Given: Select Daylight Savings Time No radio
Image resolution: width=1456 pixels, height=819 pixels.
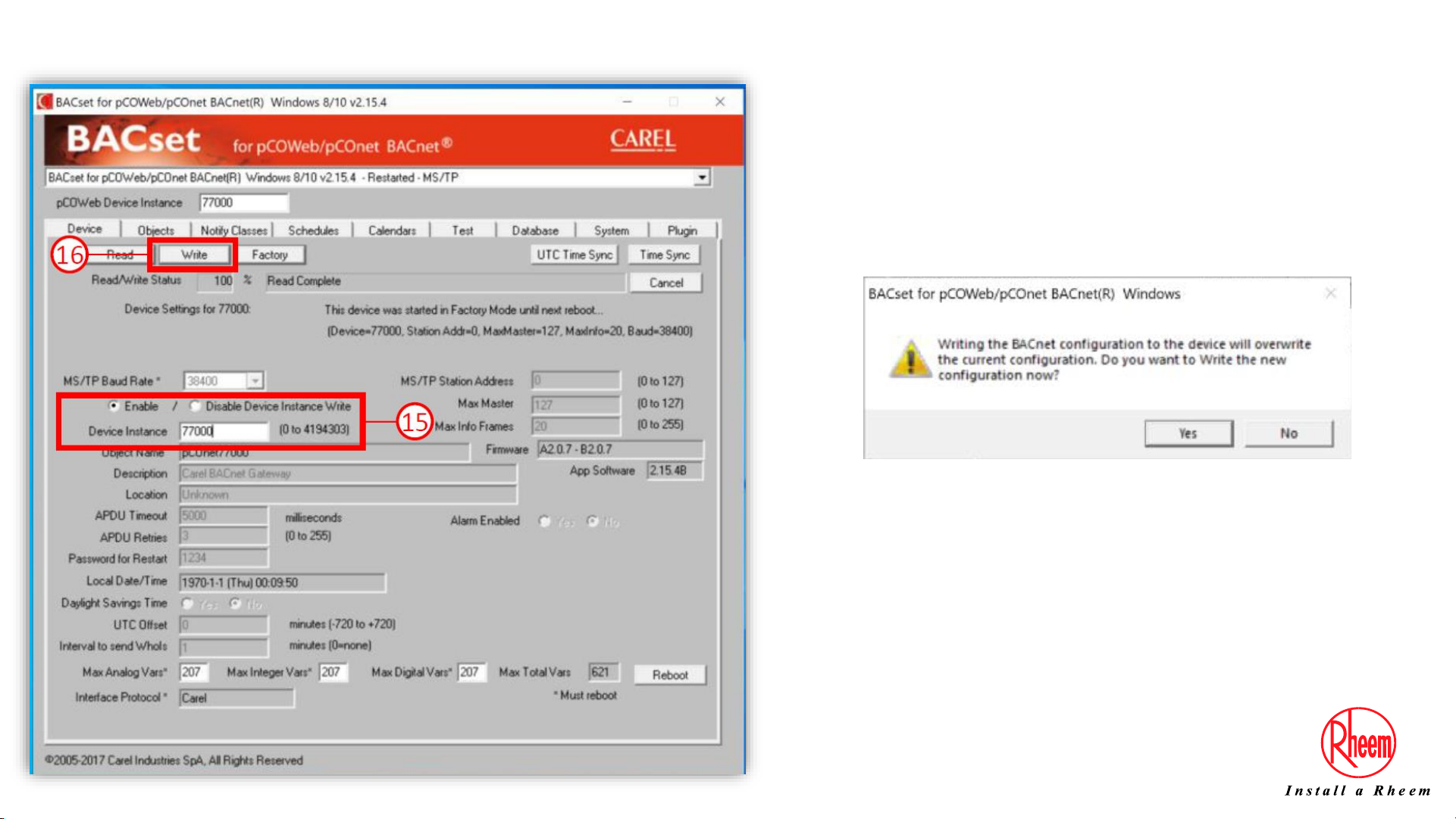Looking at the screenshot, I should tap(235, 604).
